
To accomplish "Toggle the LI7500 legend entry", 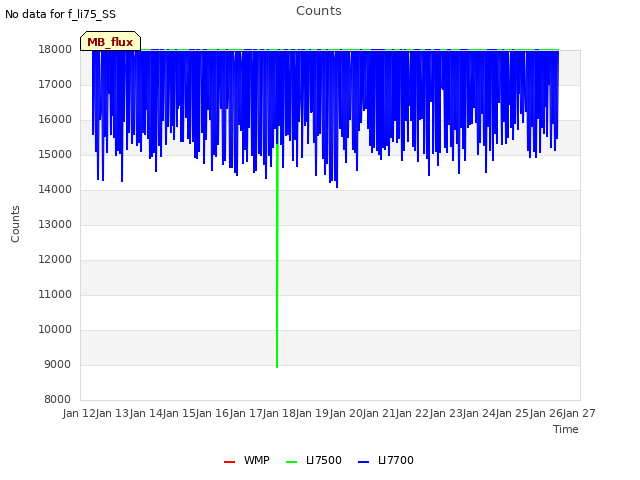I will coord(313,460).
